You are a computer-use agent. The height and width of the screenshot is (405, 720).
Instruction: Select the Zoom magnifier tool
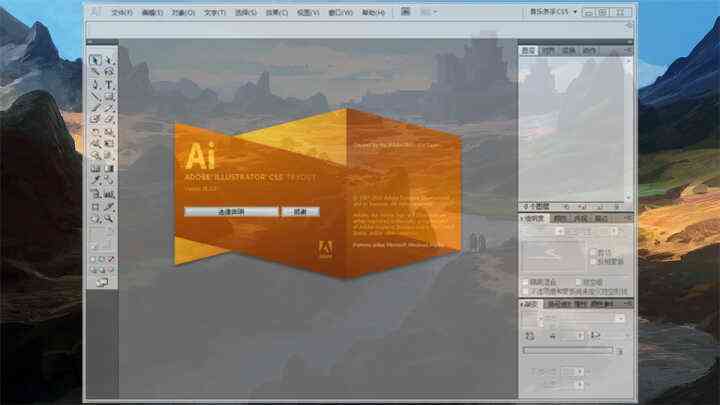(x=109, y=219)
